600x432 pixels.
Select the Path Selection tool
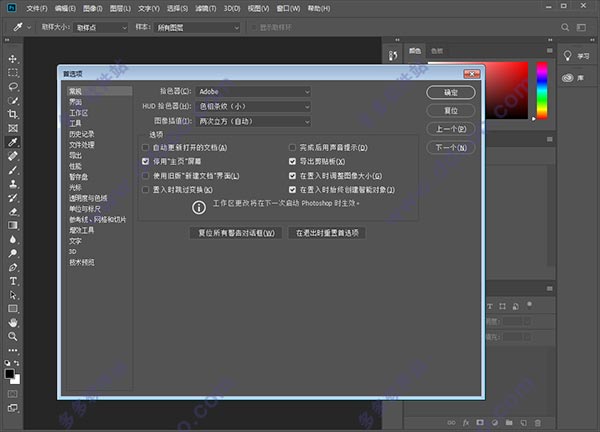click(x=13, y=295)
